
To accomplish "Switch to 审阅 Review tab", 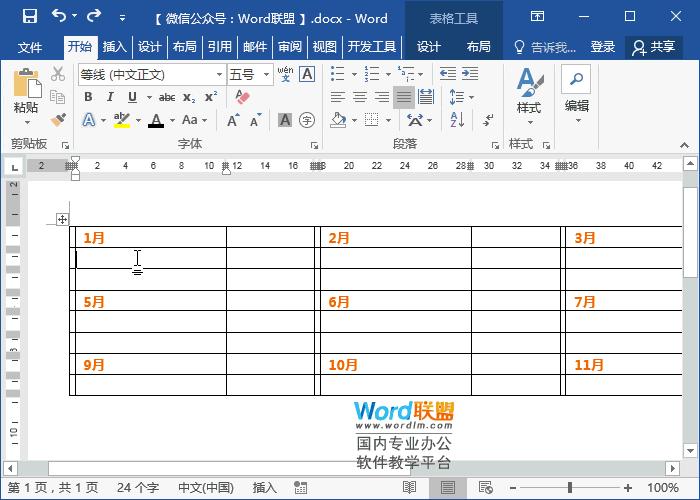I will click(x=290, y=46).
